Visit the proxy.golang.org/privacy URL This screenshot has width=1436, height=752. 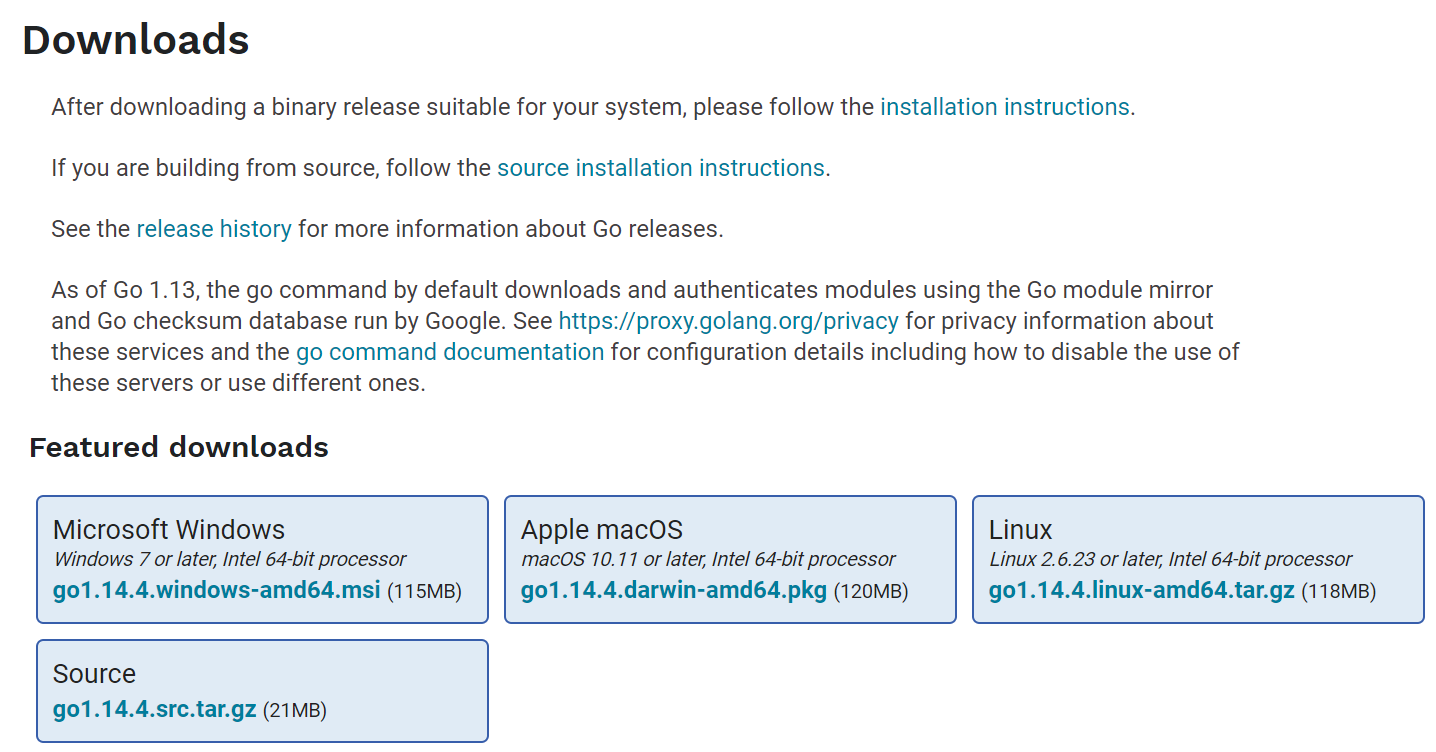(728, 321)
